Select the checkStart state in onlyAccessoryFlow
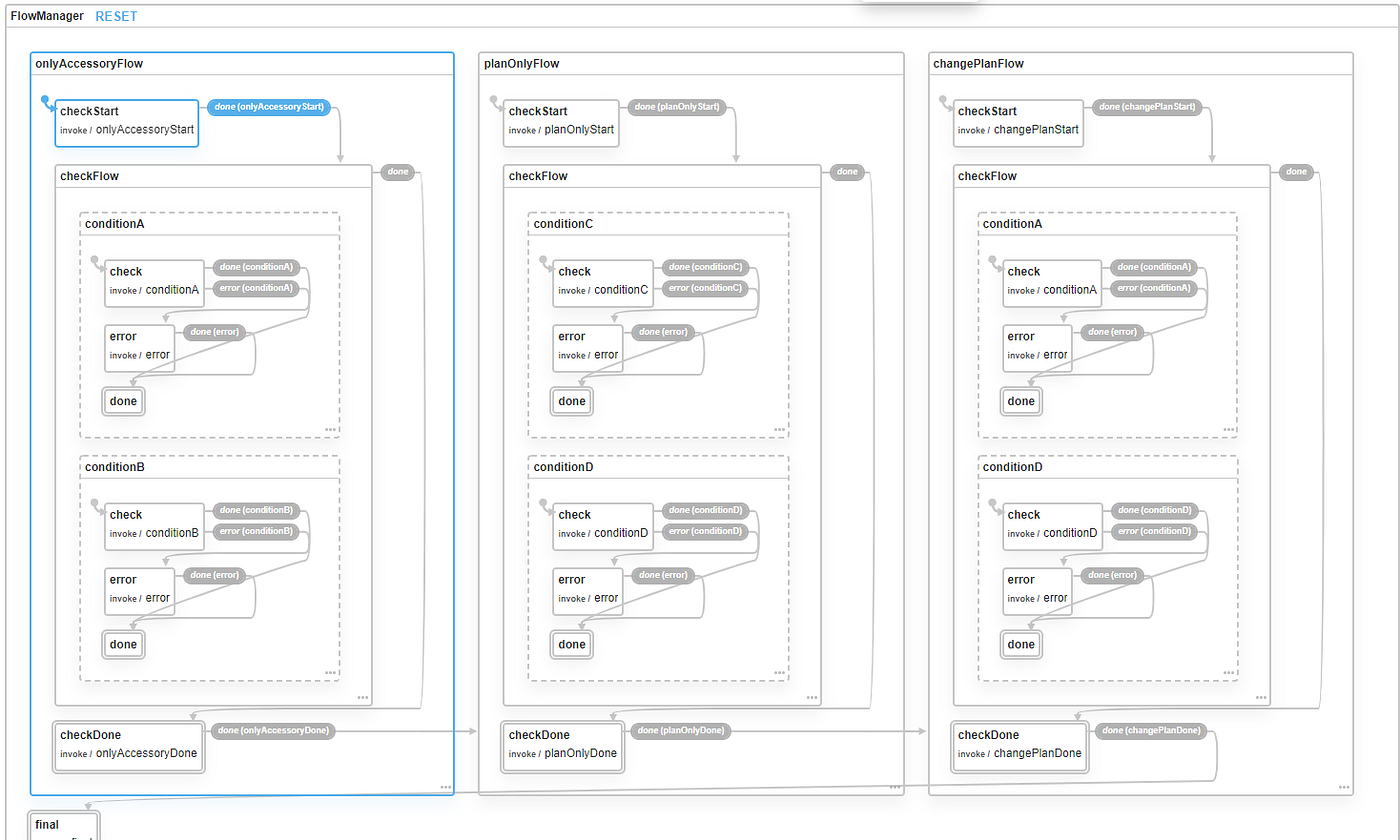The height and width of the screenshot is (840, 1400). coord(126,122)
